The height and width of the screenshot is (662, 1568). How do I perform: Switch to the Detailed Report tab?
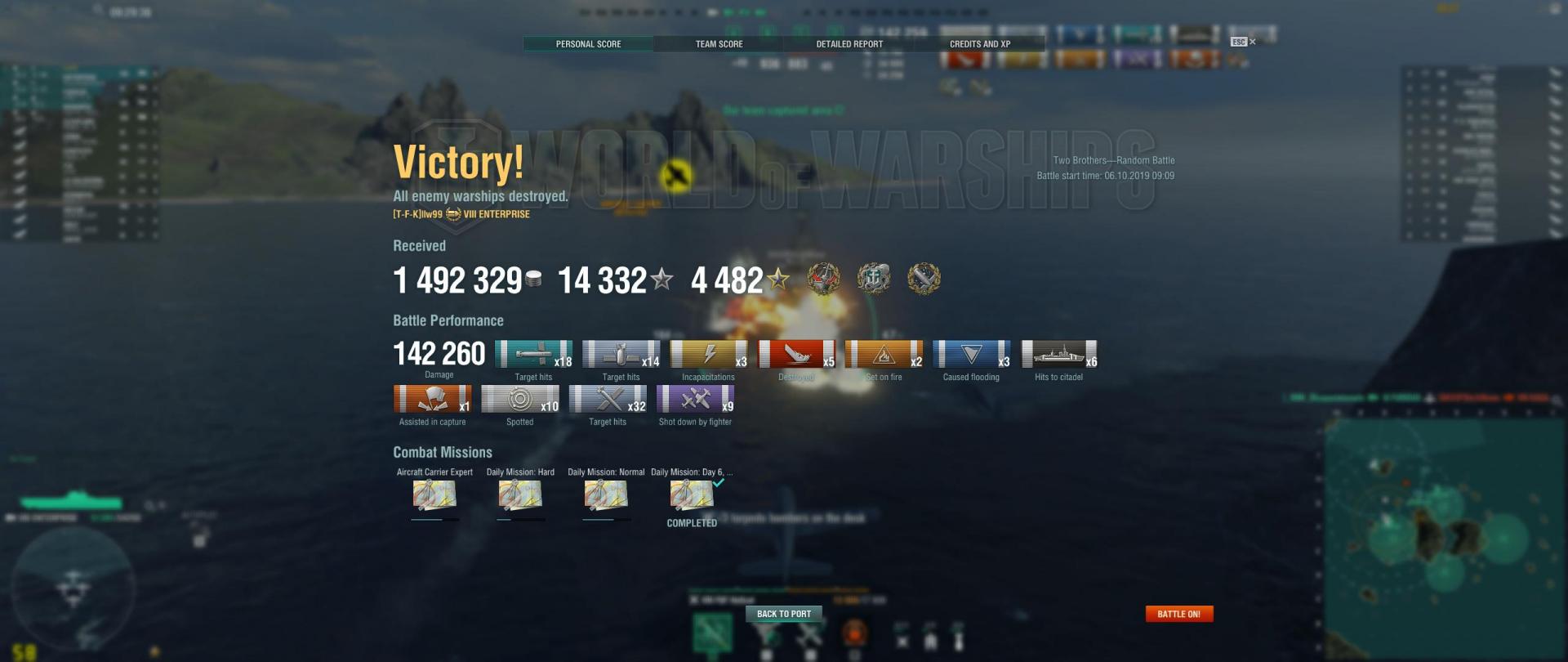coord(849,44)
